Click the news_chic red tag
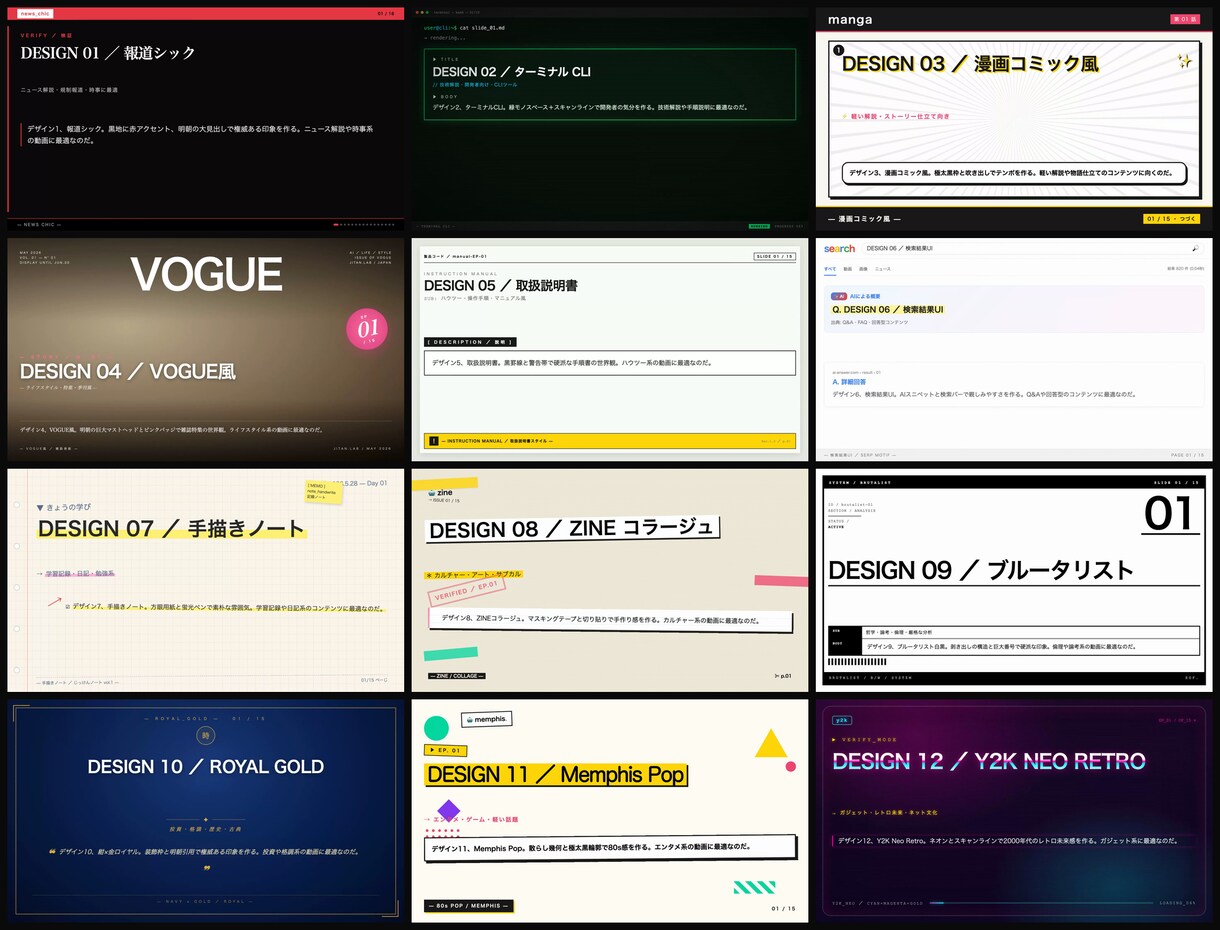The height and width of the screenshot is (930, 1220). click(35, 13)
